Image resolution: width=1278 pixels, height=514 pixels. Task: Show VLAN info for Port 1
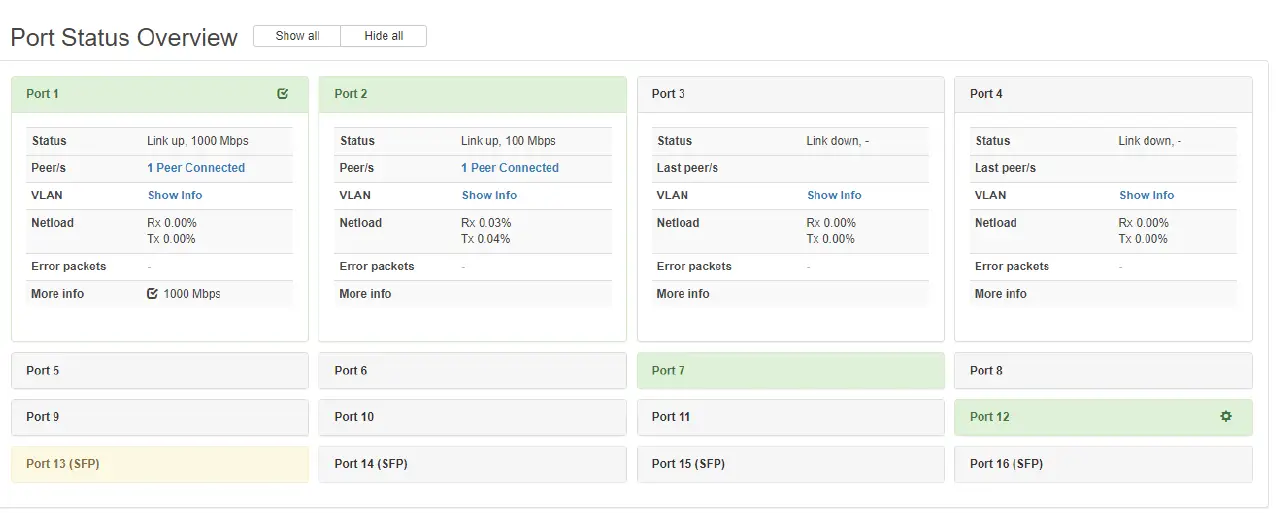pos(175,195)
